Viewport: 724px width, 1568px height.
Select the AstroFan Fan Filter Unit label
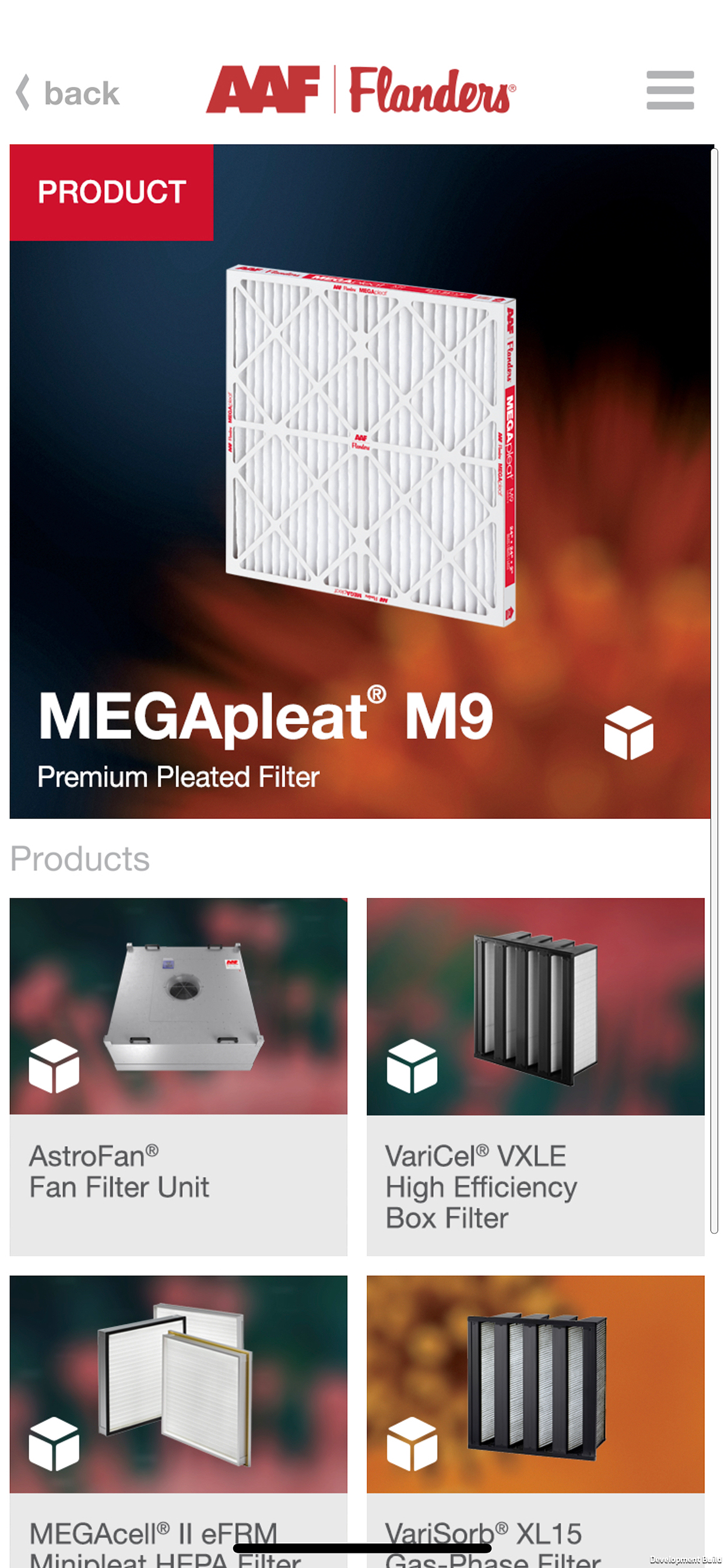tap(120, 1172)
